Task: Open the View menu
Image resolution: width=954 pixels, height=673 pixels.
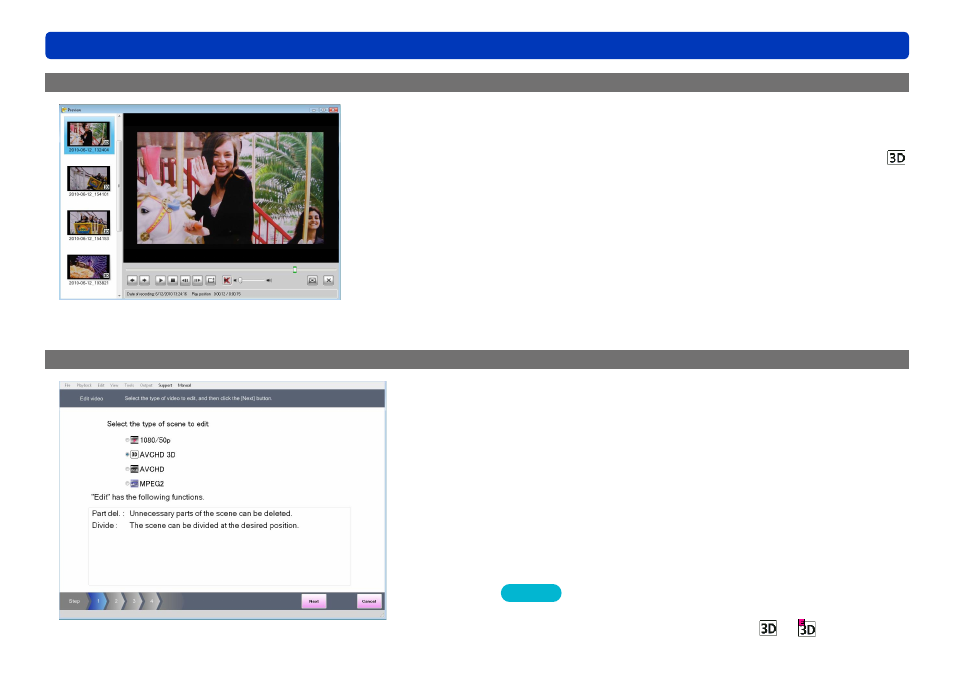Action: click(x=114, y=385)
